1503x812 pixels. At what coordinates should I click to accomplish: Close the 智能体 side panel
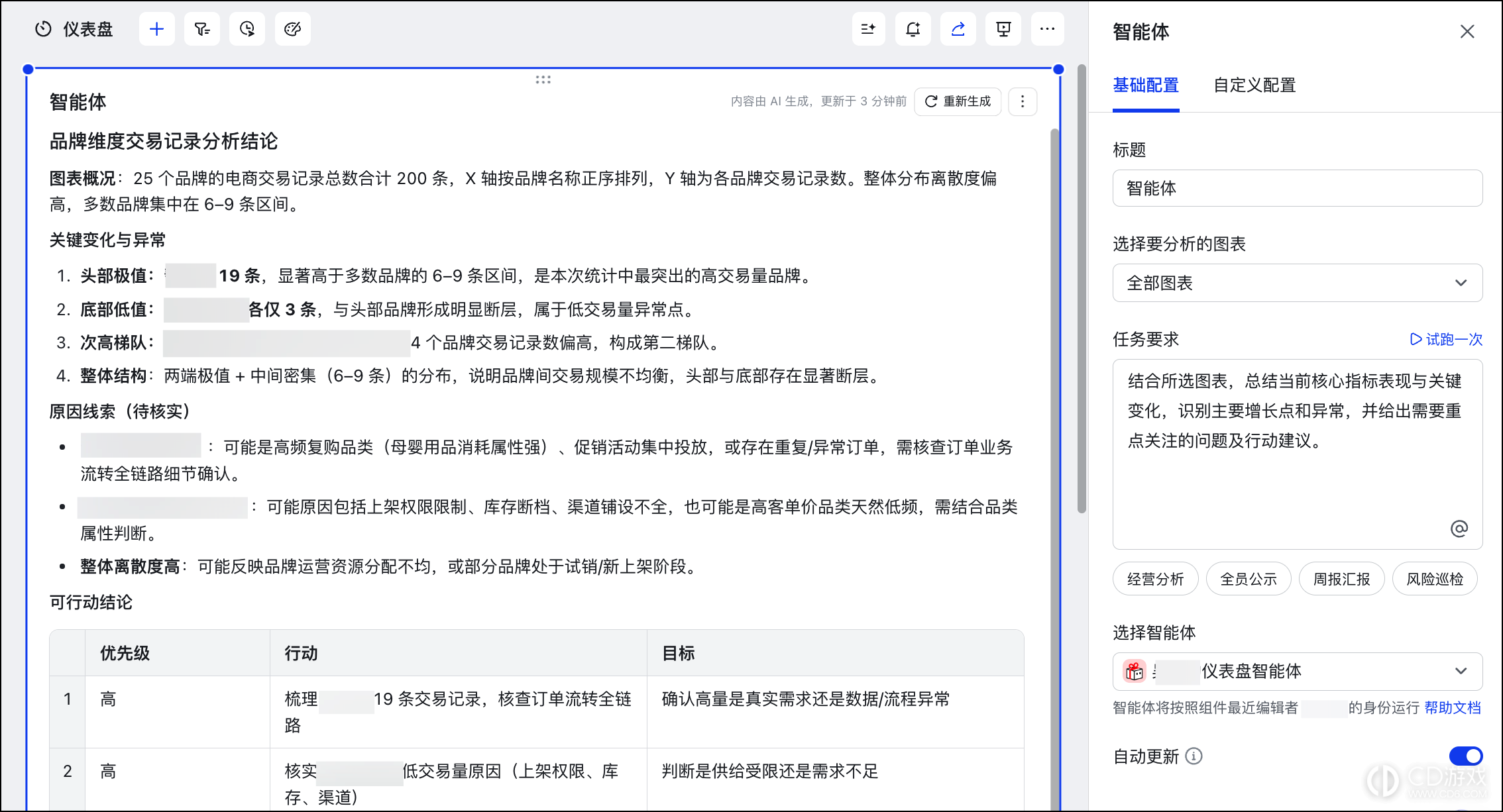[1467, 32]
